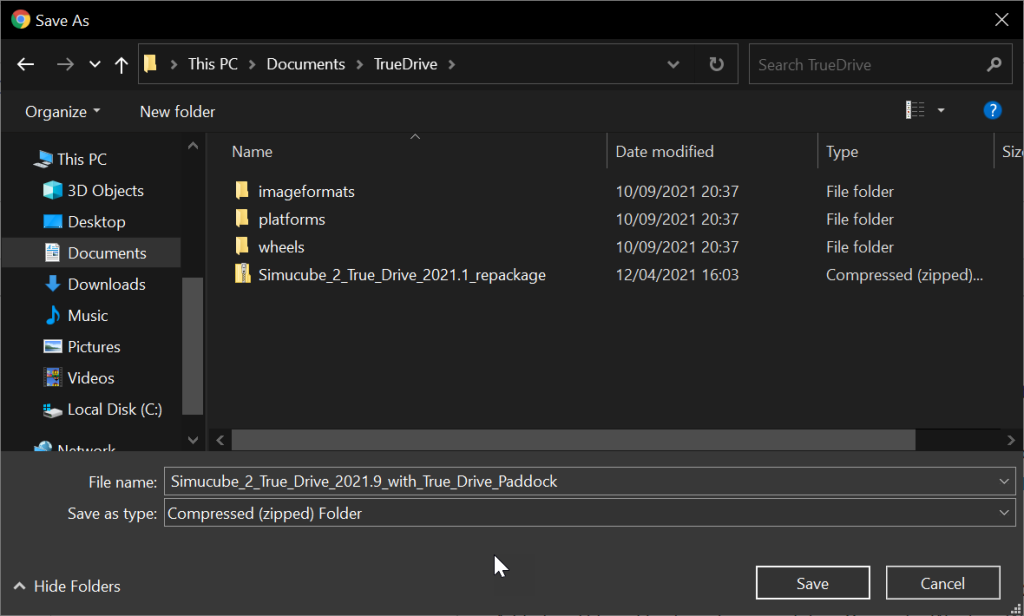Screen dimensions: 1024x616
Task: Expand chevron after This PC breadcrumb
Action: [252, 64]
